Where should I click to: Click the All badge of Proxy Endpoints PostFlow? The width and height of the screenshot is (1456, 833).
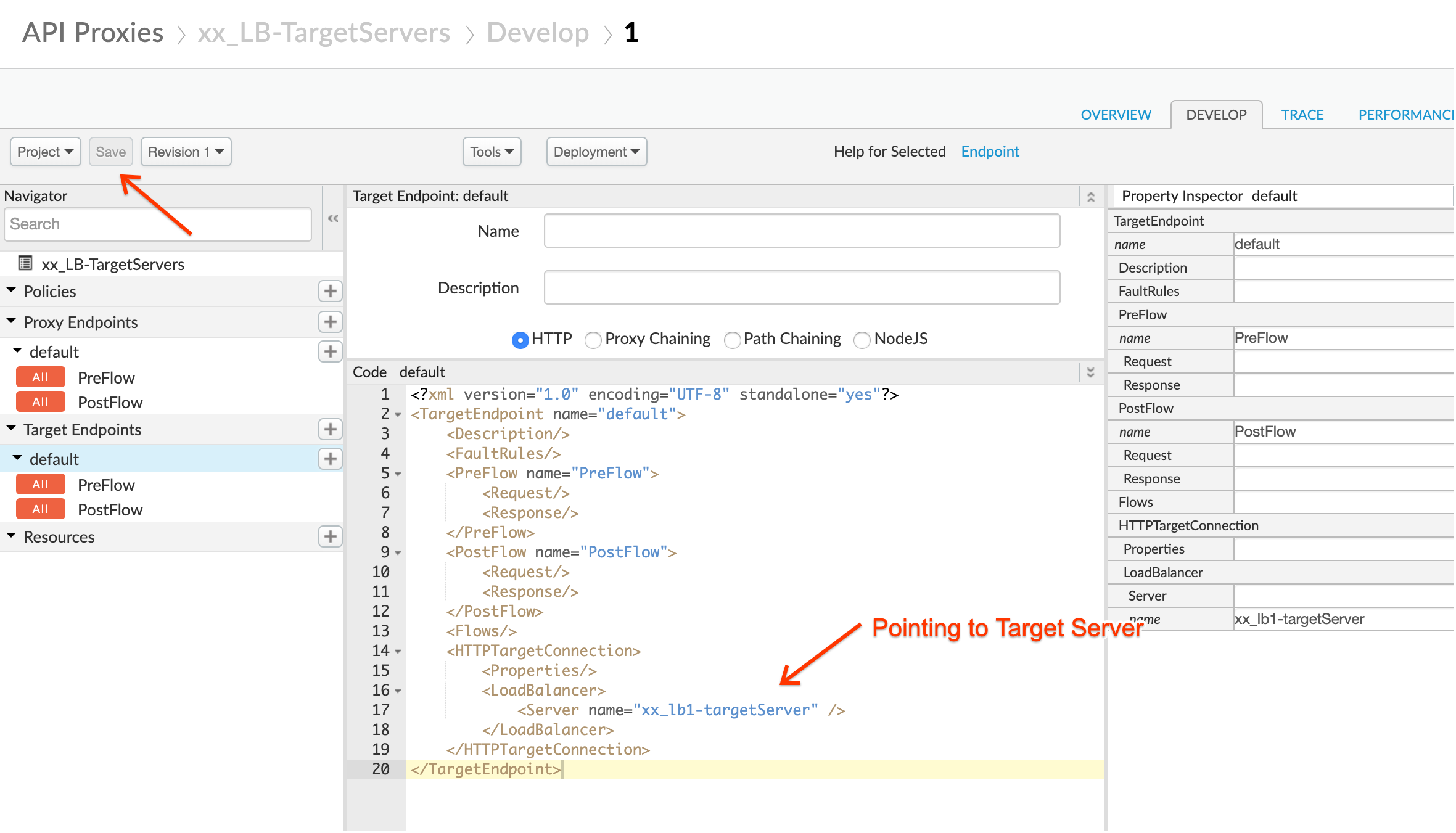click(40, 402)
